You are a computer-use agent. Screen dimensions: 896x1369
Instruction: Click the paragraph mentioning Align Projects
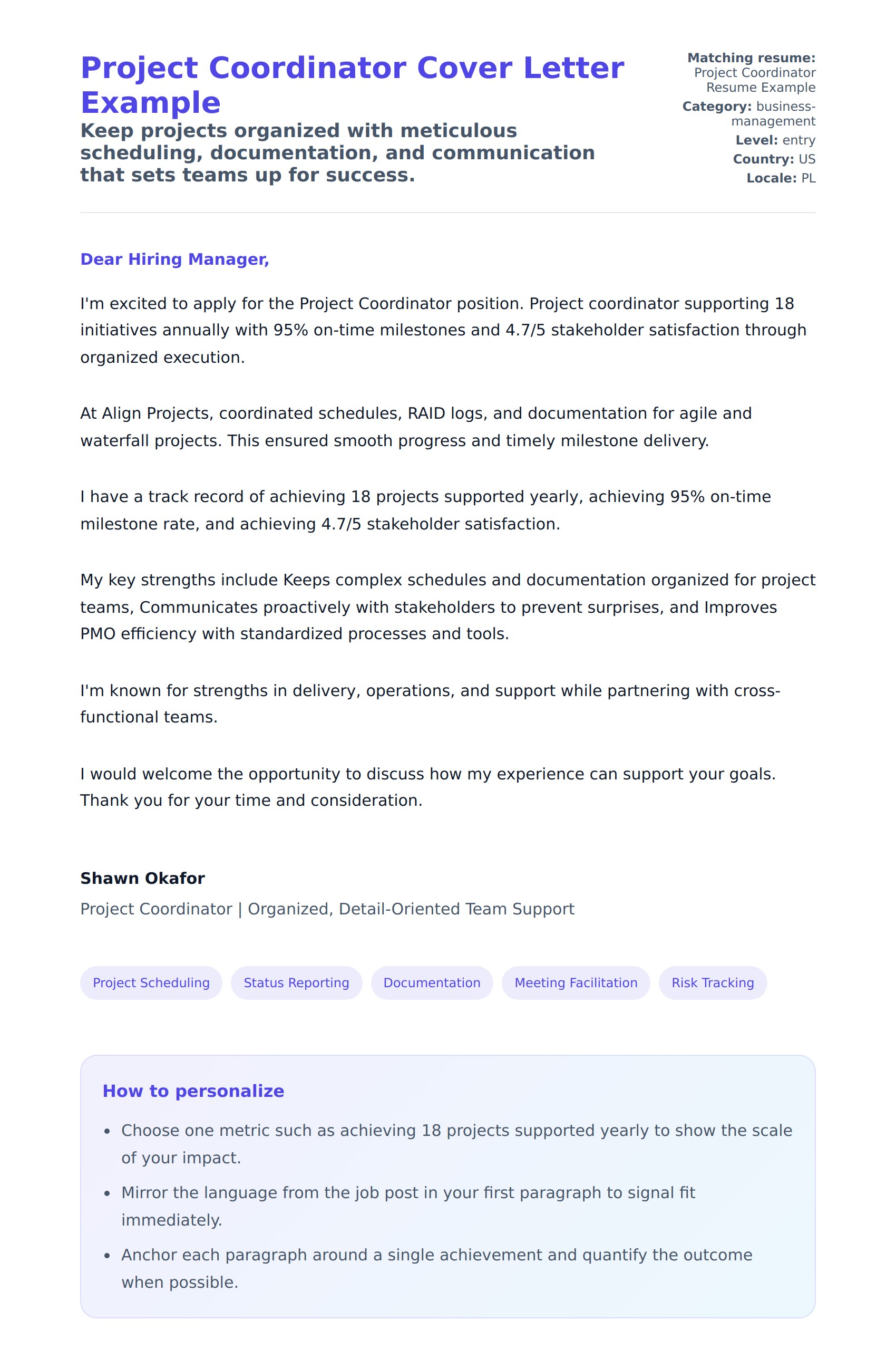415,427
